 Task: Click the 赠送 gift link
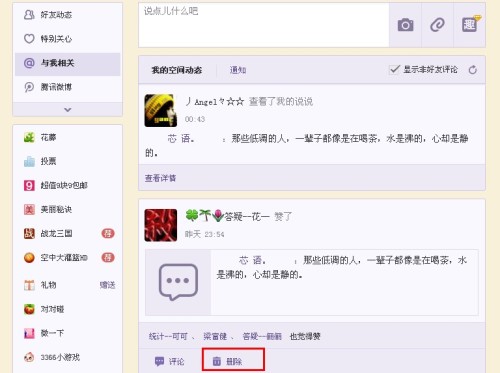107,285
